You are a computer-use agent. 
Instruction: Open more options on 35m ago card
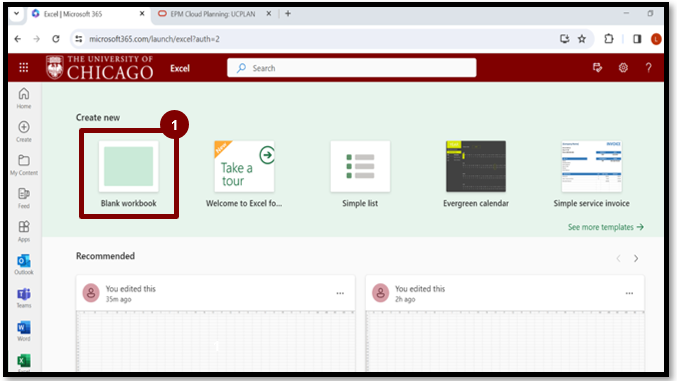pos(340,293)
